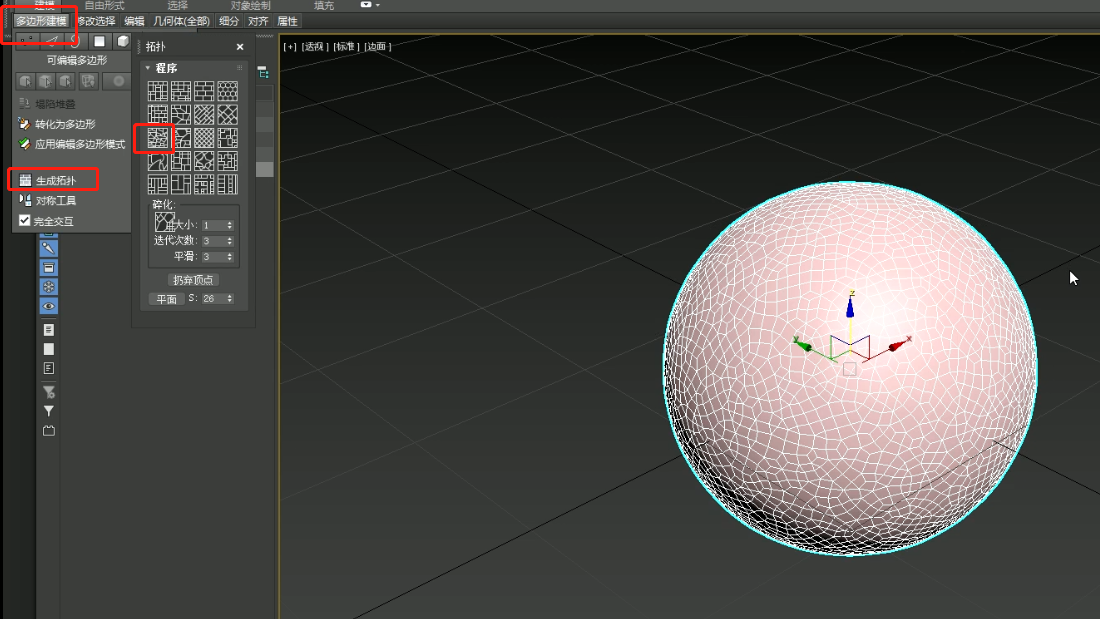Viewport: 1100px width, 619px height.
Task: Click 应用编辑多边形模式 toggle
Action: (72, 144)
